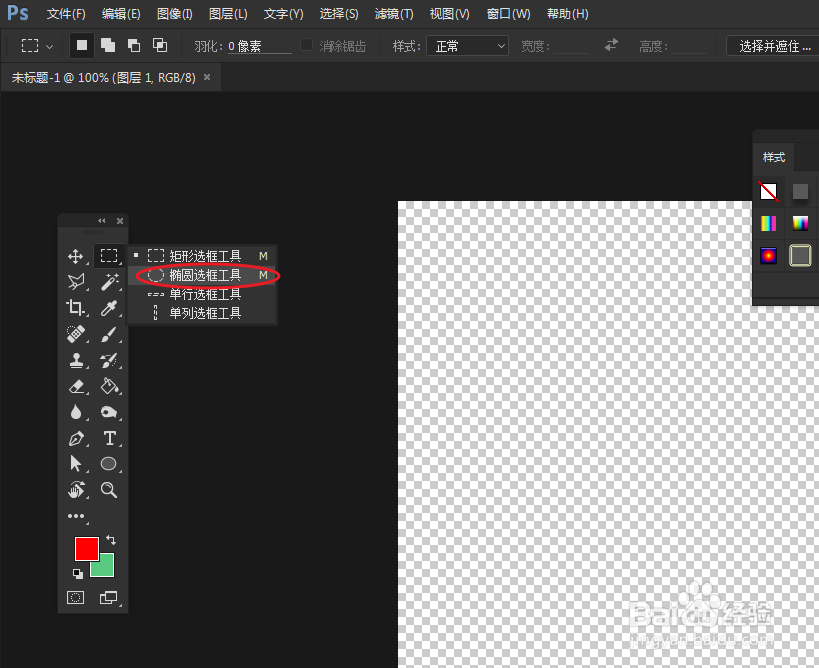Viewport: 819px width, 668px height.
Task: Open the 样式 panel tab
Action: (x=774, y=157)
